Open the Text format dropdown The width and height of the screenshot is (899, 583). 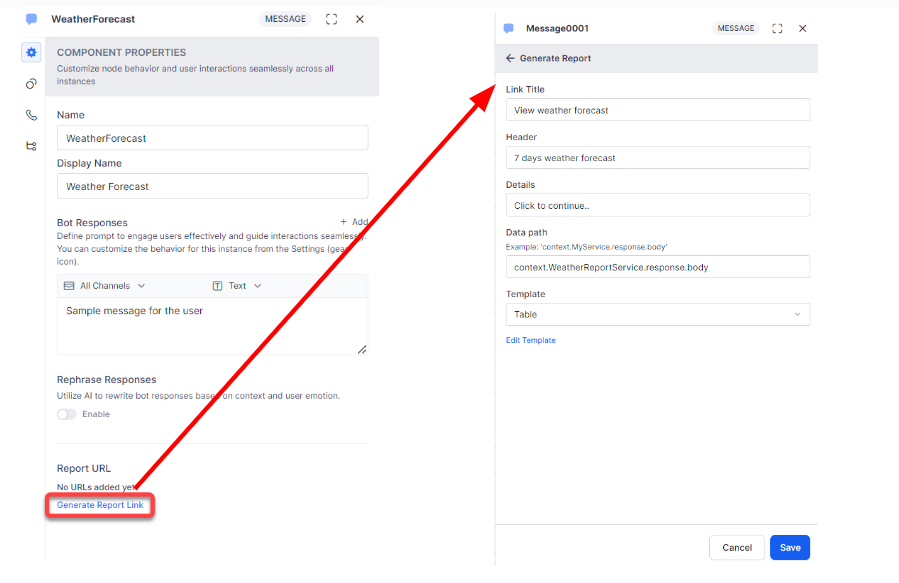click(x=237, y=286)
